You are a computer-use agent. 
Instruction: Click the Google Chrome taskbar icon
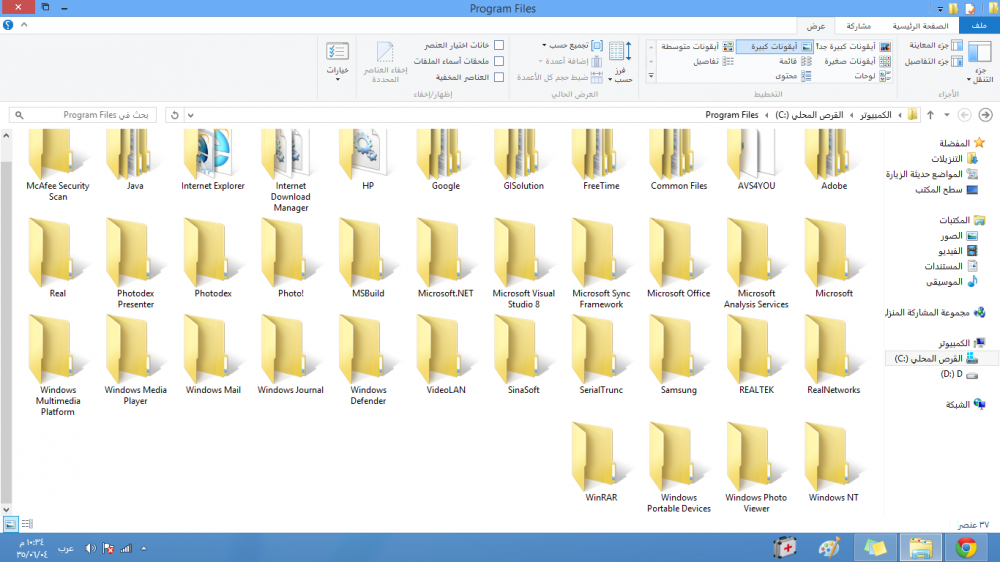(x=965, y=547)
